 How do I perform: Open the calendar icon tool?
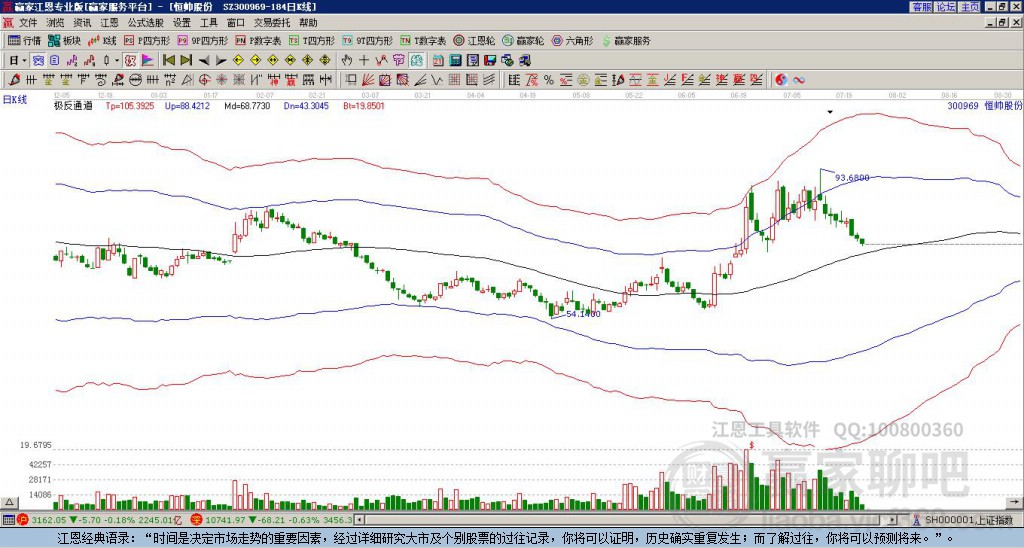coord(438,60)
